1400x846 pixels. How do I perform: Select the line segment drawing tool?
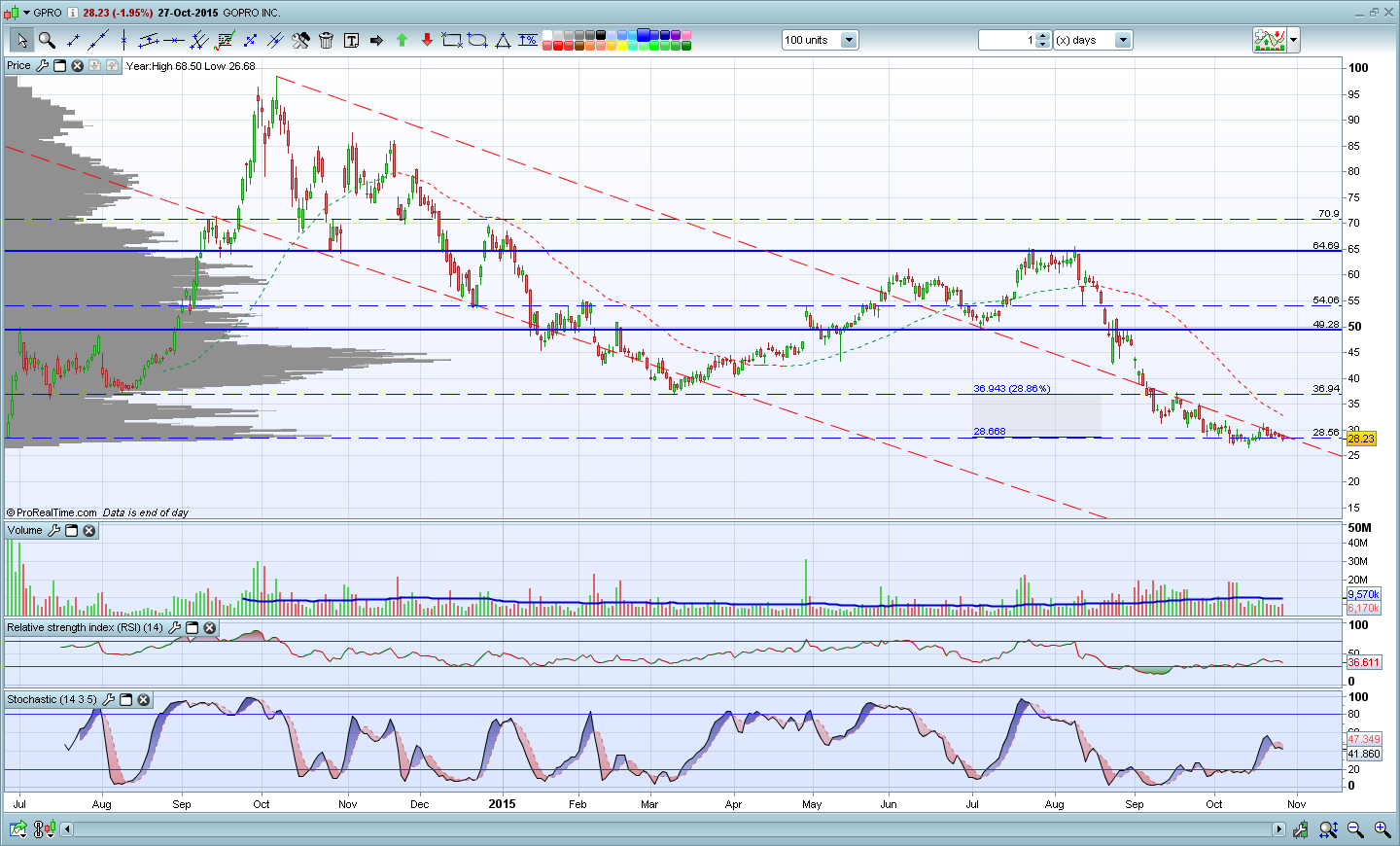(73, 40)
